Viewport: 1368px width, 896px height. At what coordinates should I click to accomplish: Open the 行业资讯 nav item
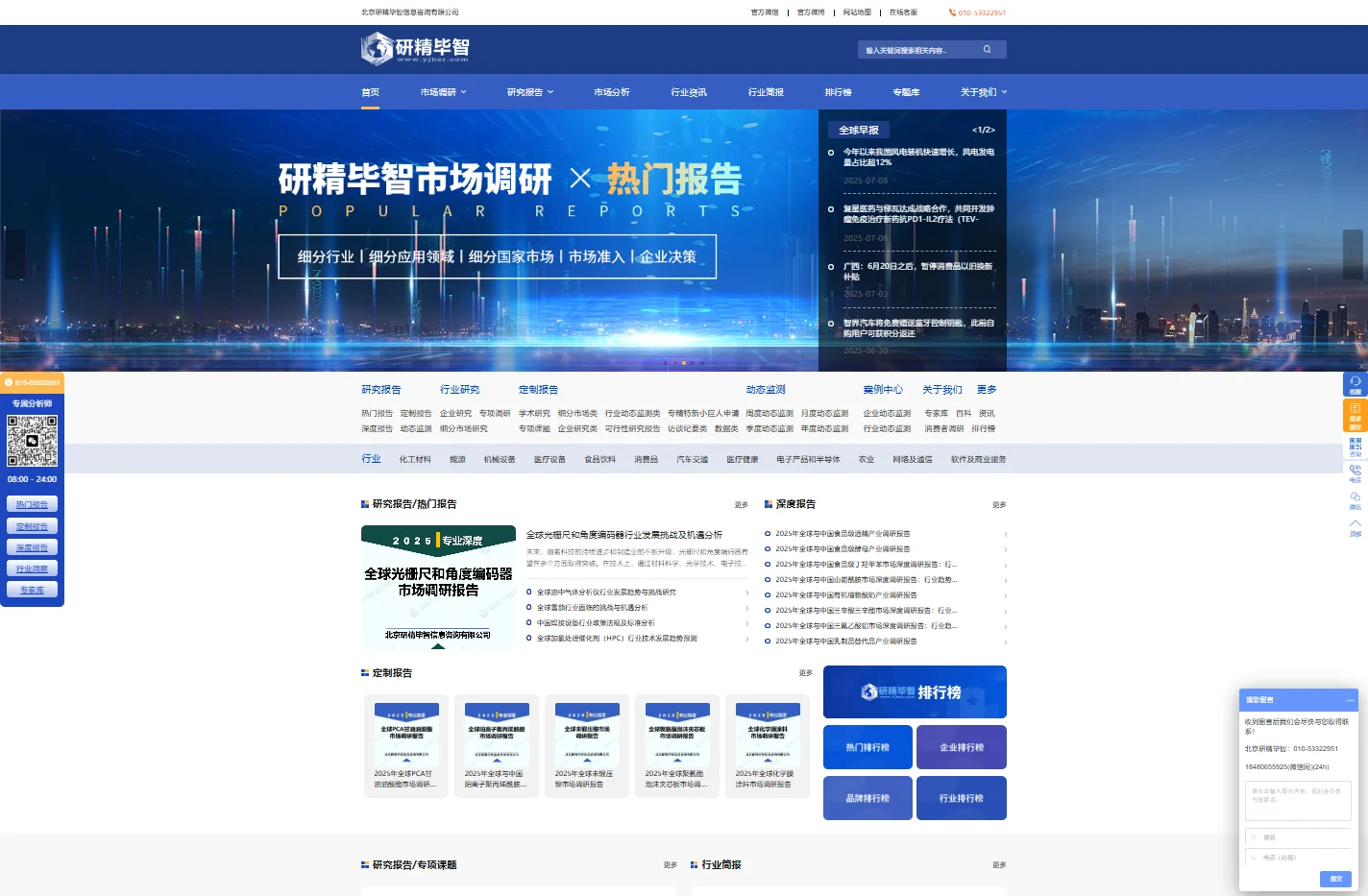(x=689, y=92)
